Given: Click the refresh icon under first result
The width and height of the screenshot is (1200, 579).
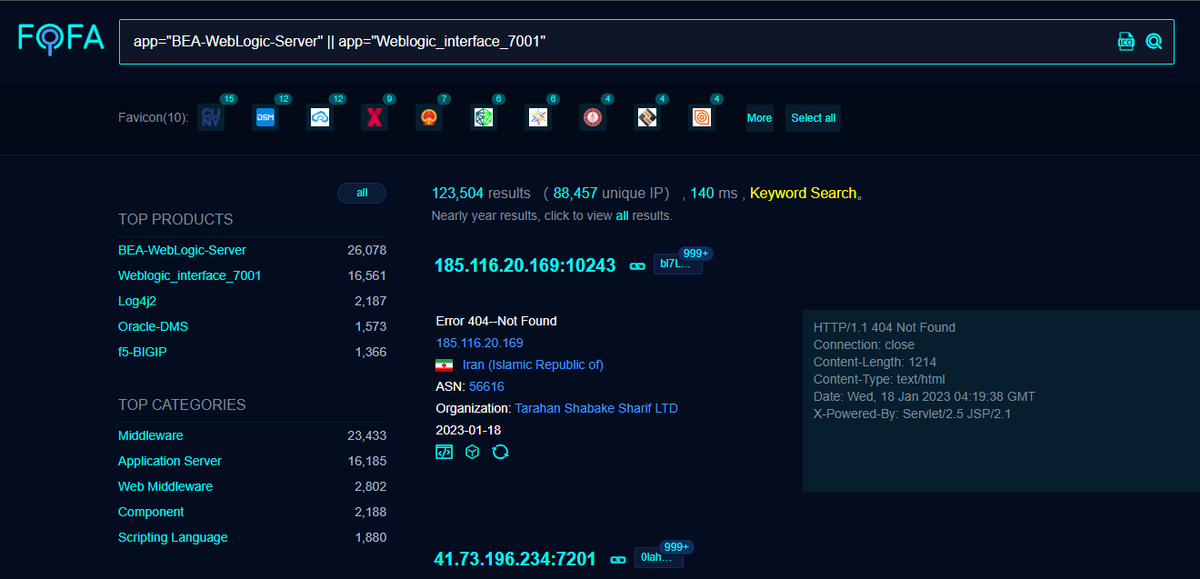Looking at the screenshot, I should pyautogui.click(x=500, y=452).
